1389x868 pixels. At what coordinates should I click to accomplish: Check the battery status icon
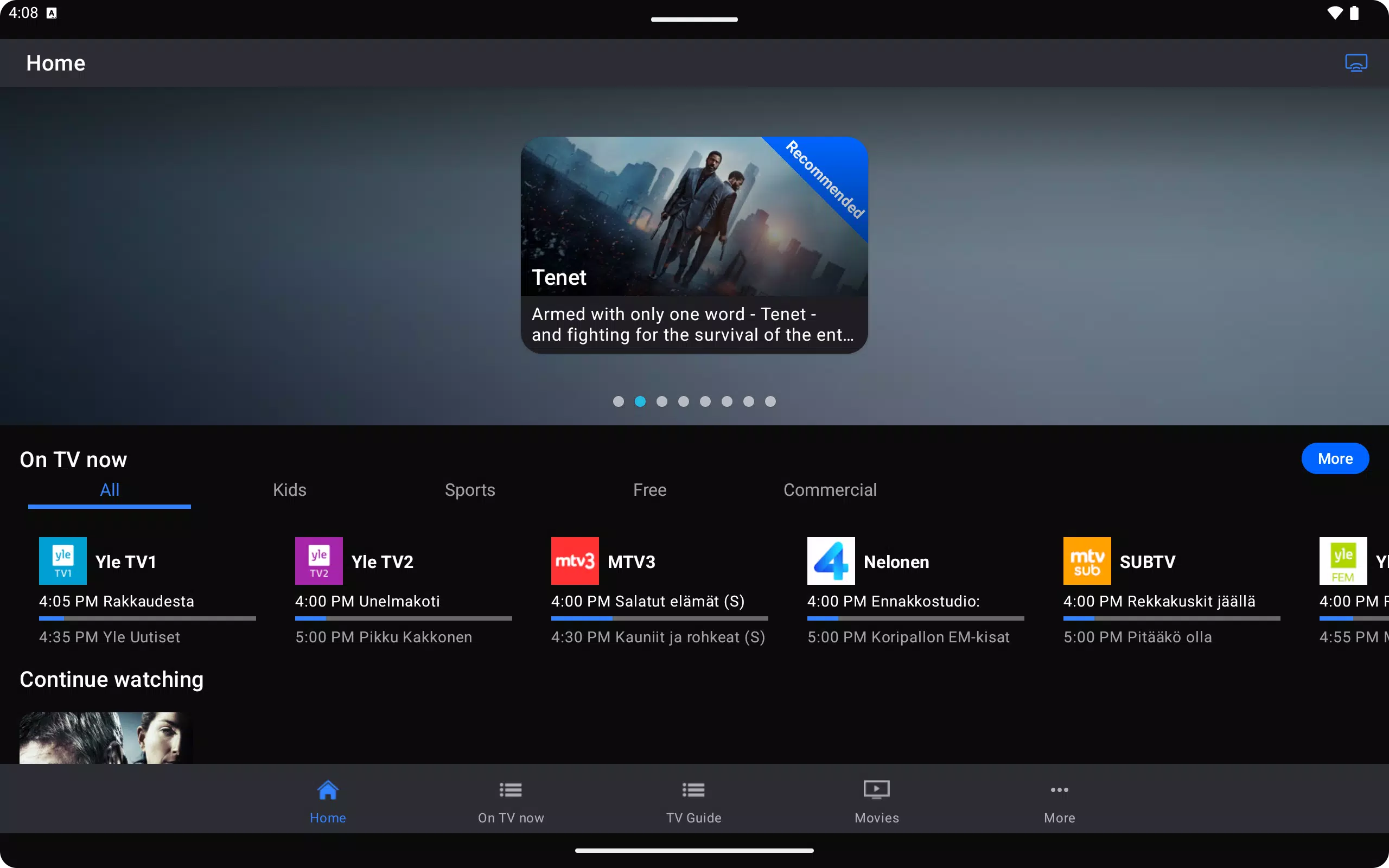tap(1354, 12)
